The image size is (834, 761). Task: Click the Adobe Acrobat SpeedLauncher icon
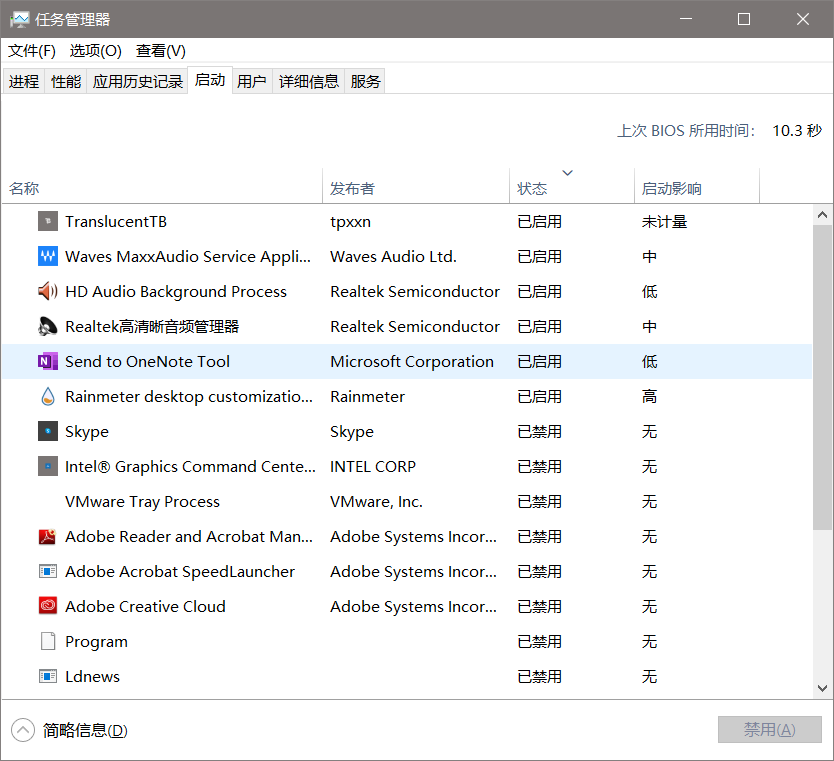click(x=48, y=572)
